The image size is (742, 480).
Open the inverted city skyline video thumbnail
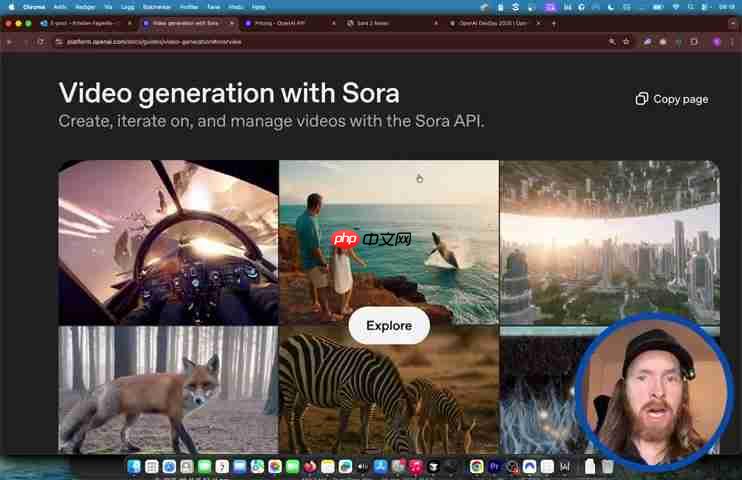pos(610,242)
